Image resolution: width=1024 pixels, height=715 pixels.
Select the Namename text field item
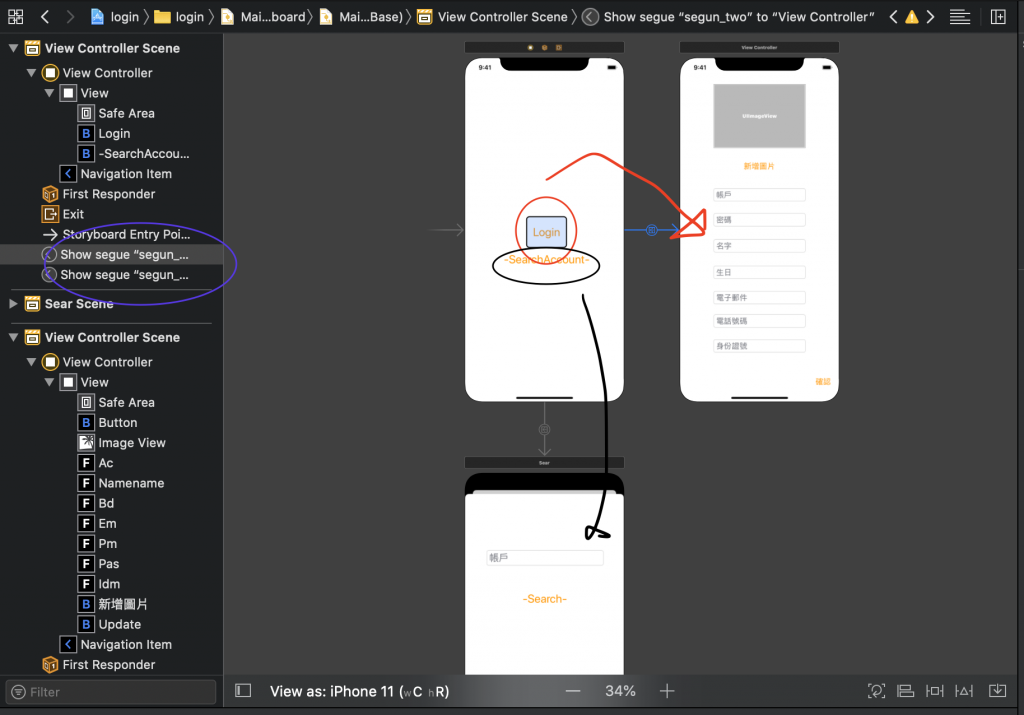point(121,483)
